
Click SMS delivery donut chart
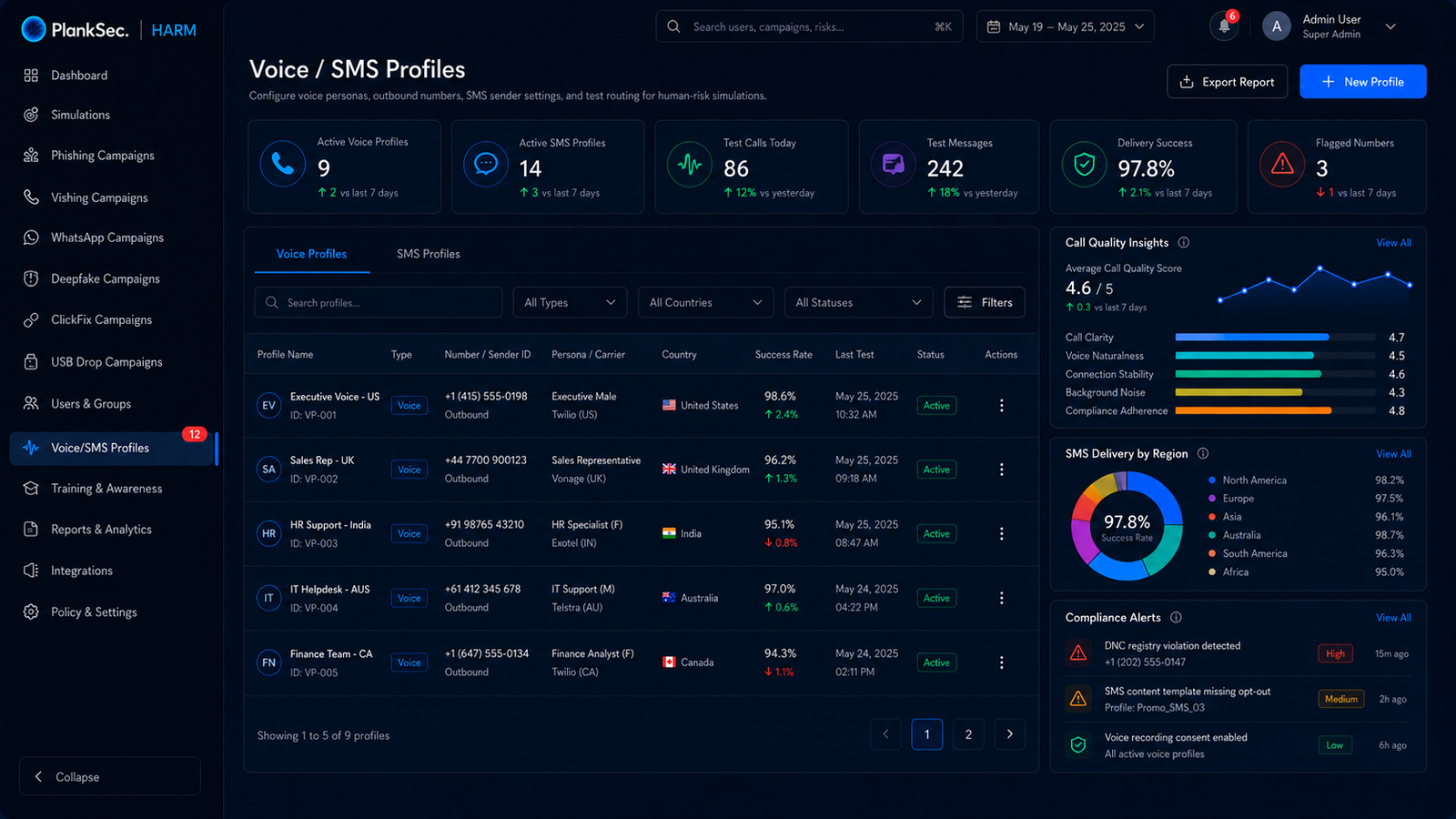(x=1127, y=525)
